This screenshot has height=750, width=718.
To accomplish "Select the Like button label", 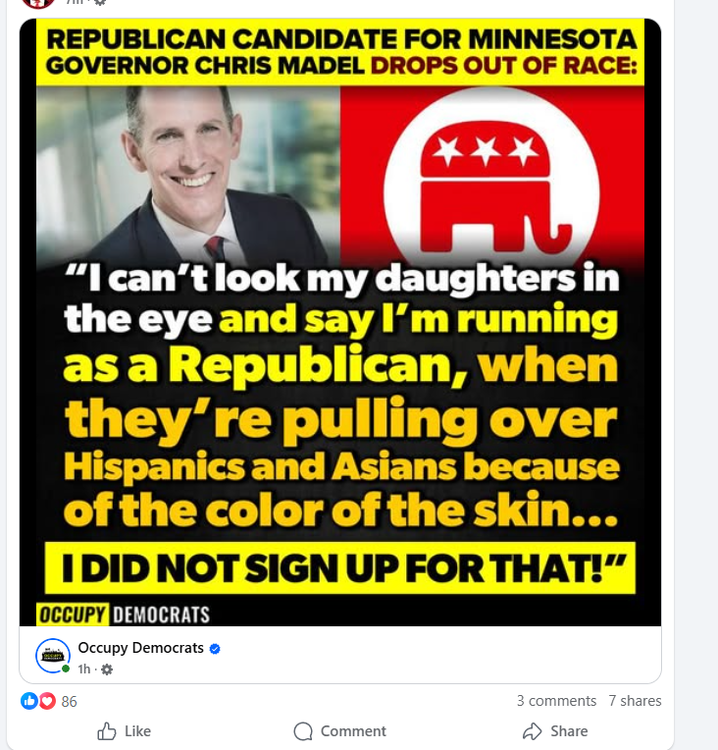I will [138, 731].
